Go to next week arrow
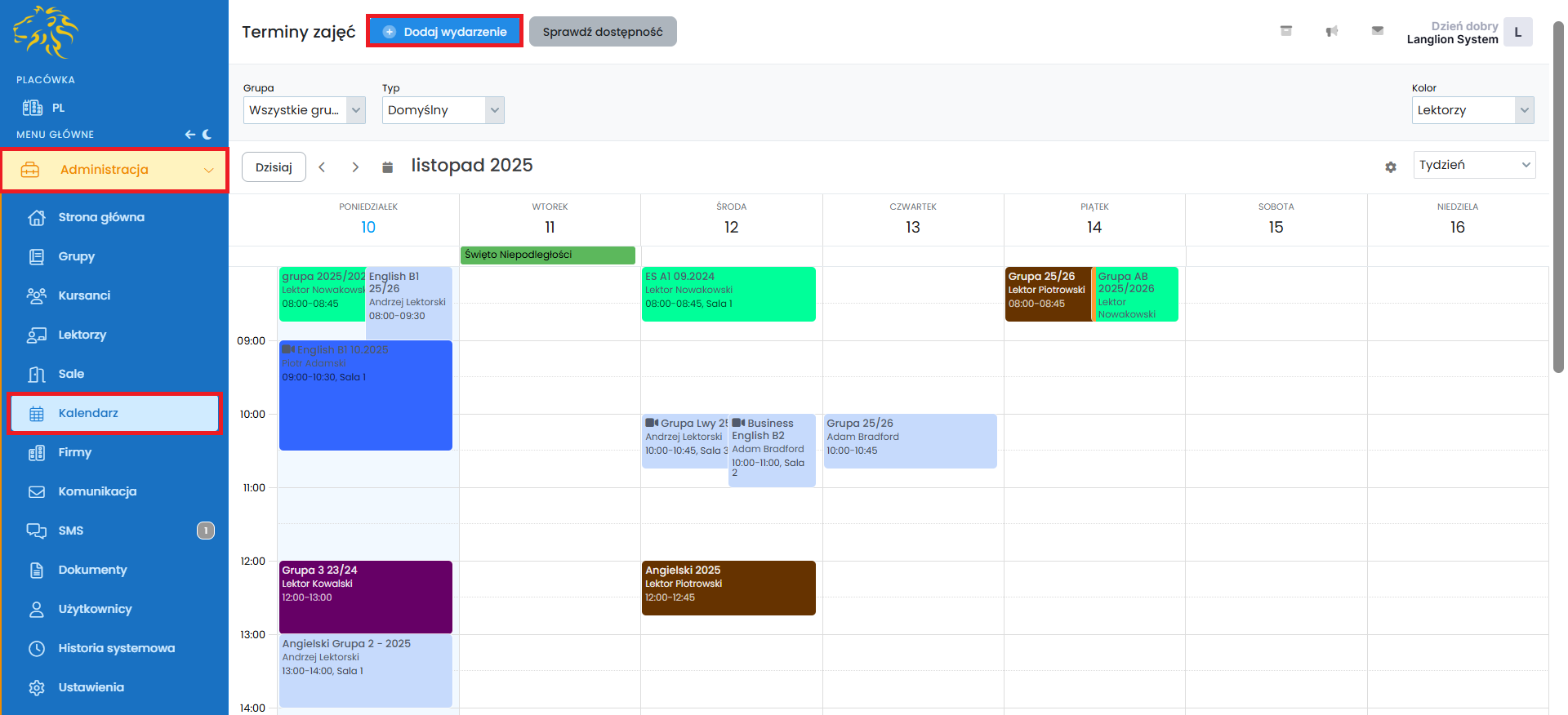Viewport: 1568px width, 715px height. click(355, 167)
